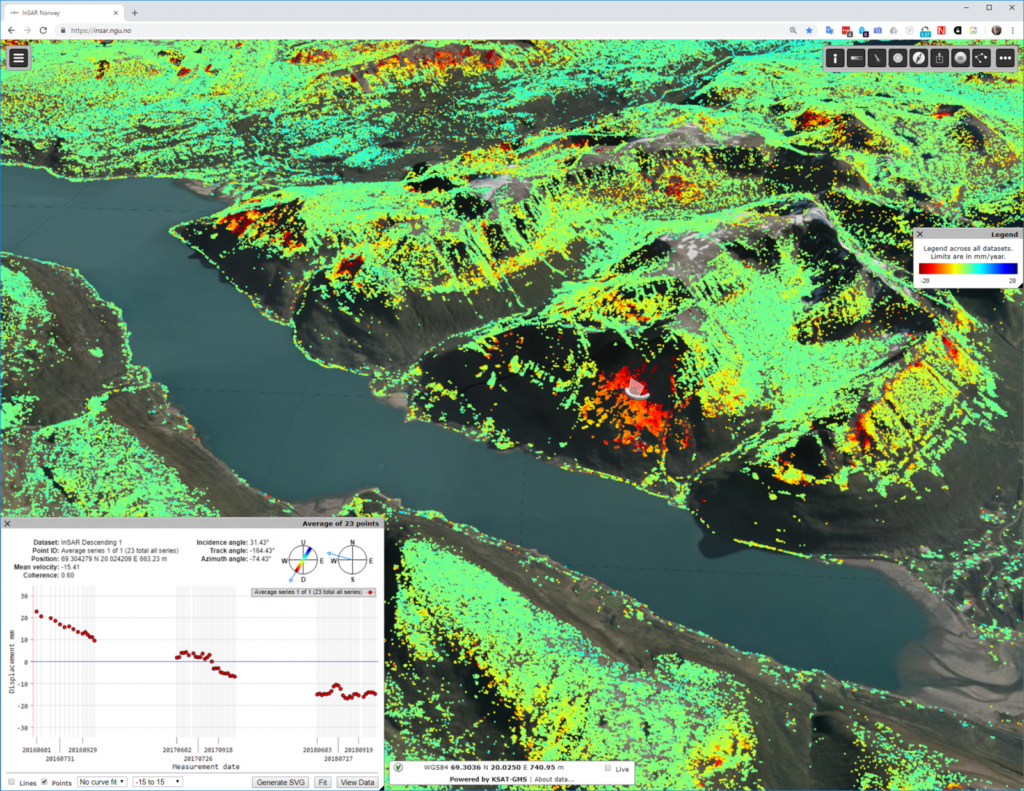The width and height of the screenshot is (1024, 791).
Task: Click the U-D look direction compass
Action: (303, 561)
